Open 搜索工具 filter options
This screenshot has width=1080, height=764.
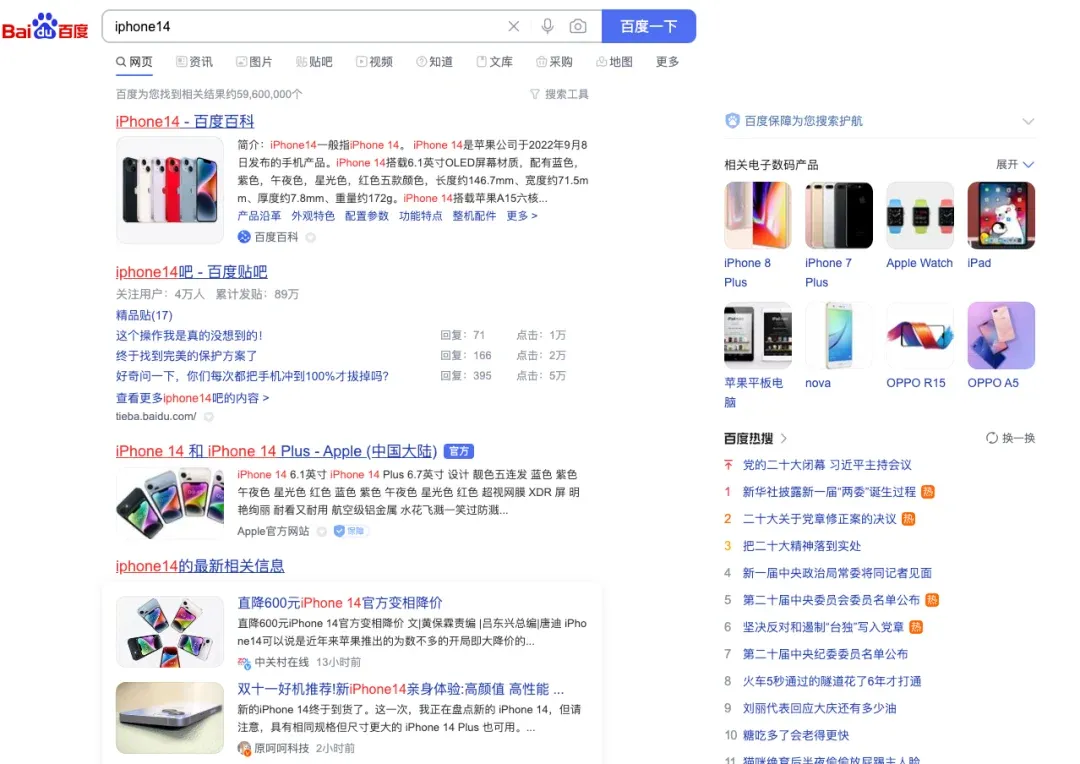tap(559, 94)
